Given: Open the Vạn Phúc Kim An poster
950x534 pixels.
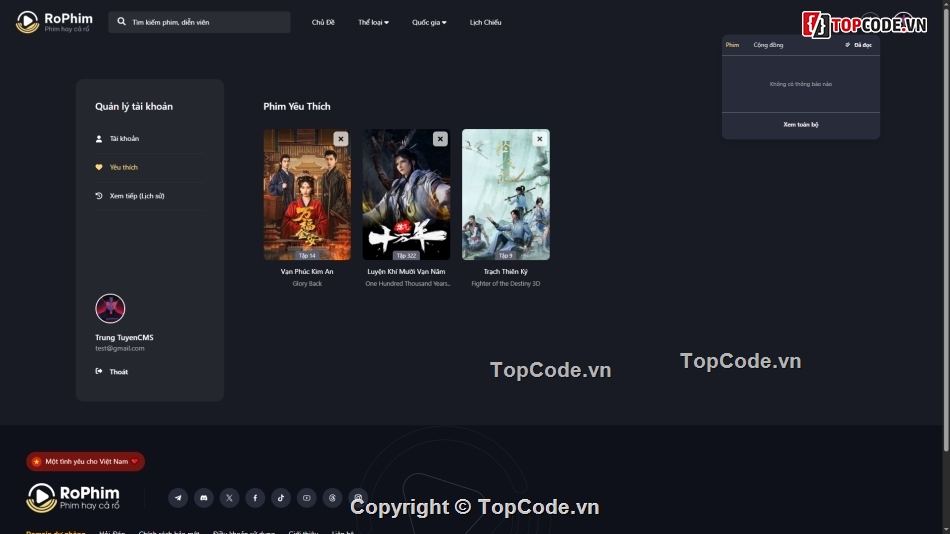Looking at the screenshot, I should (x=307, y=195).
